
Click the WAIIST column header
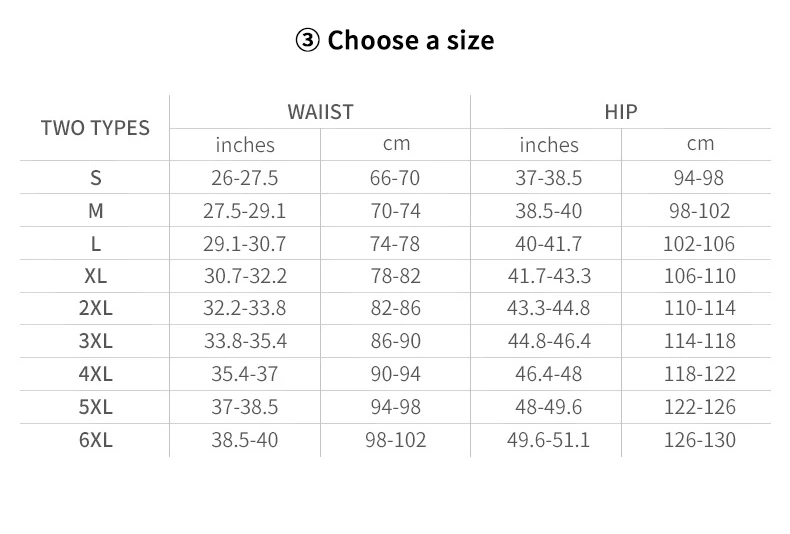click(320, 112)
